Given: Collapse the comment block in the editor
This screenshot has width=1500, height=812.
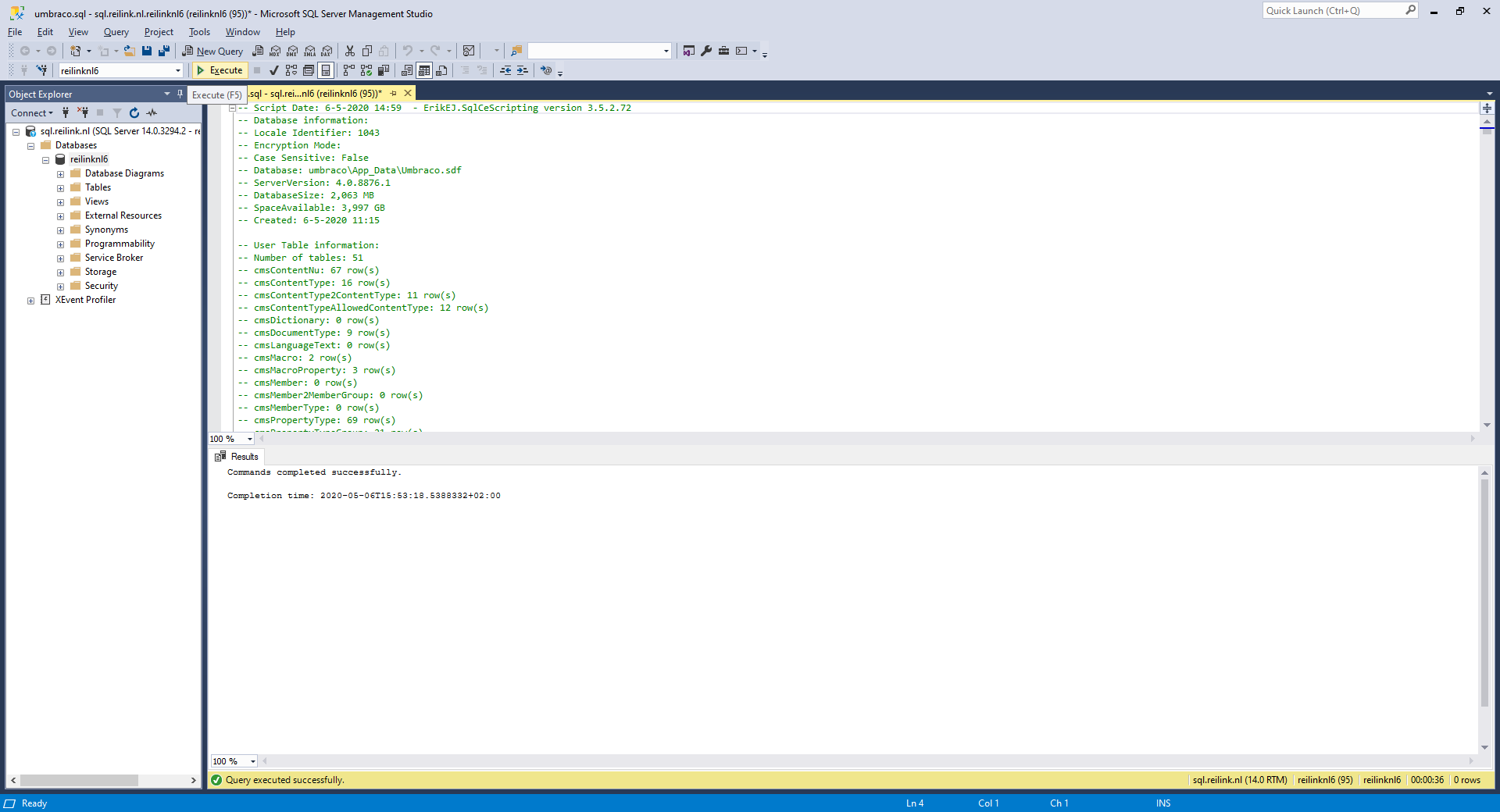Looking at the screenshot, I should point(232,108).
